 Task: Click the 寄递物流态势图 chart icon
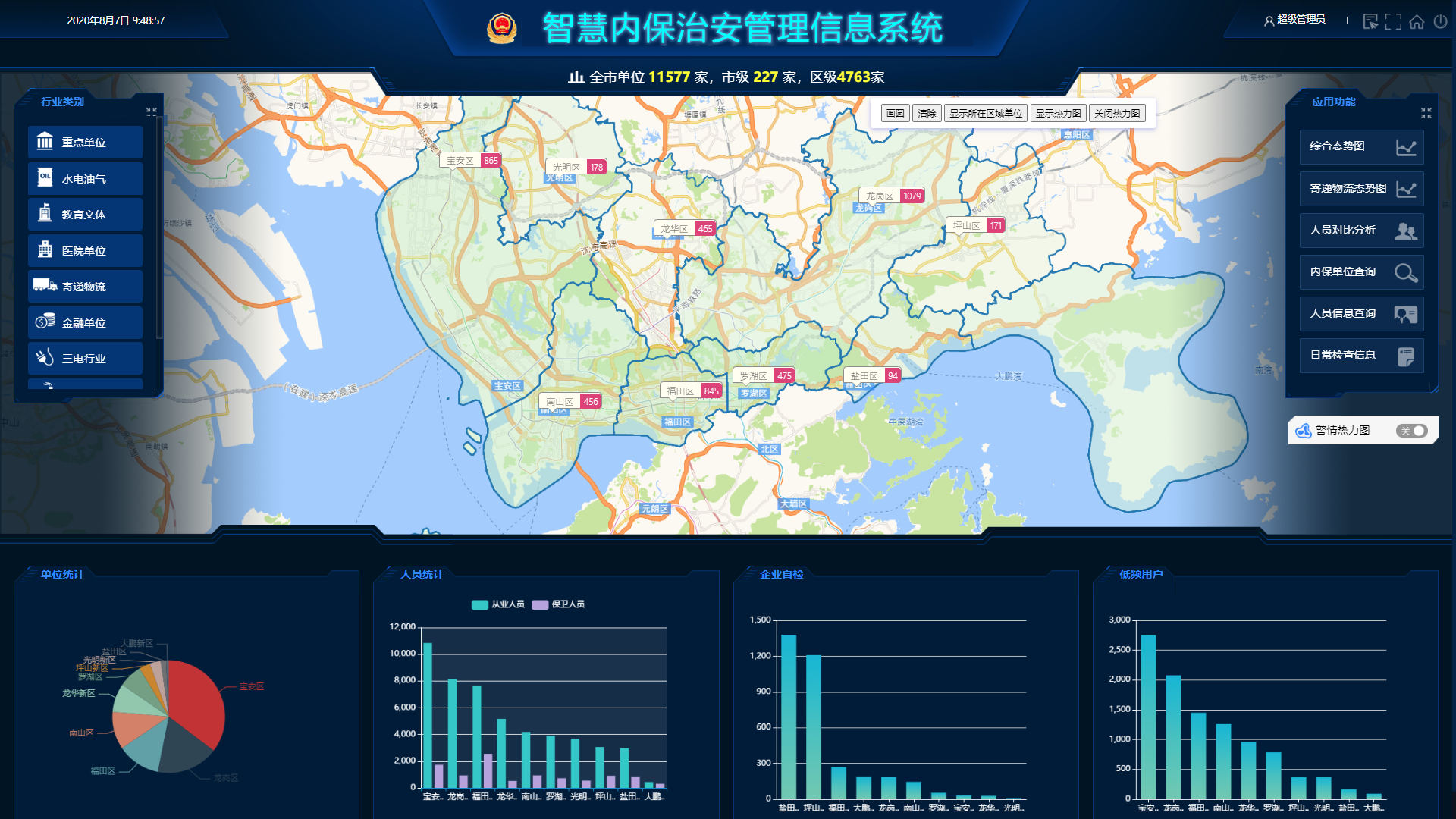click(x=1406, y=189)
